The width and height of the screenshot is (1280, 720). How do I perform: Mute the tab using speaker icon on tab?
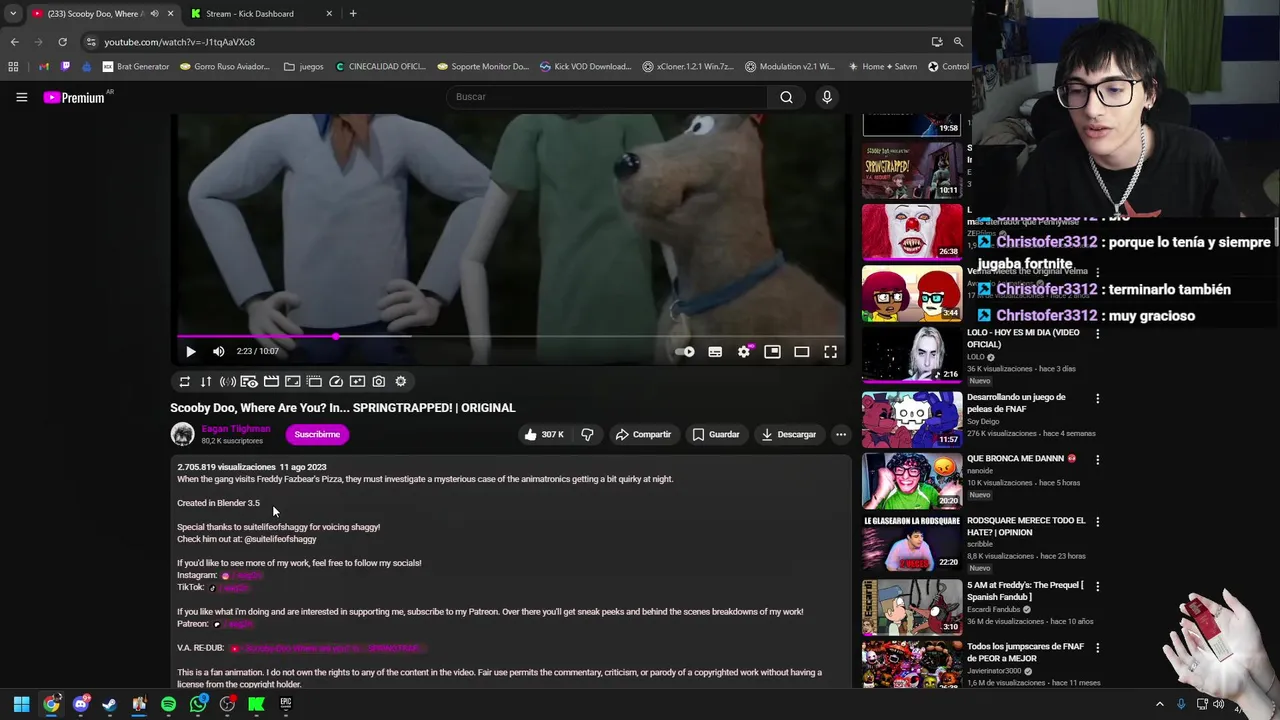click(x=154, y=14)
